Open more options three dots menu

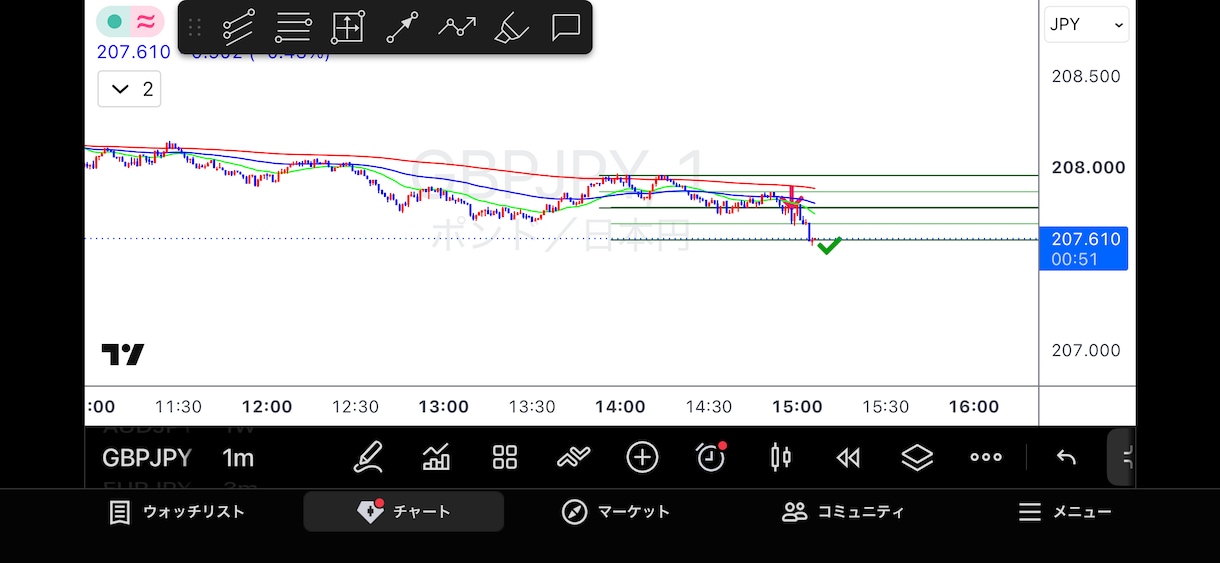coord(986,458)
